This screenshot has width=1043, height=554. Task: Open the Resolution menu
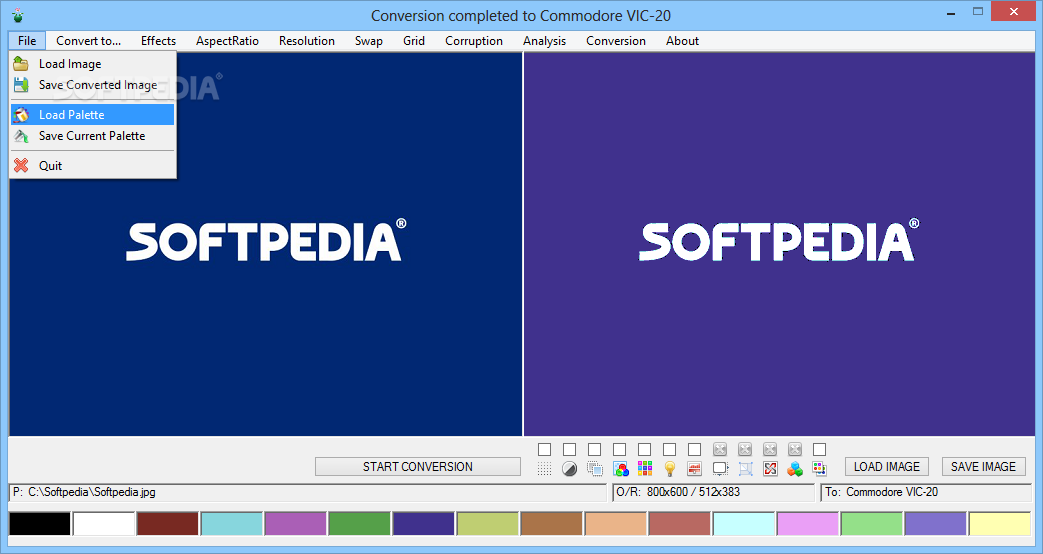click(x=307, y=41)
